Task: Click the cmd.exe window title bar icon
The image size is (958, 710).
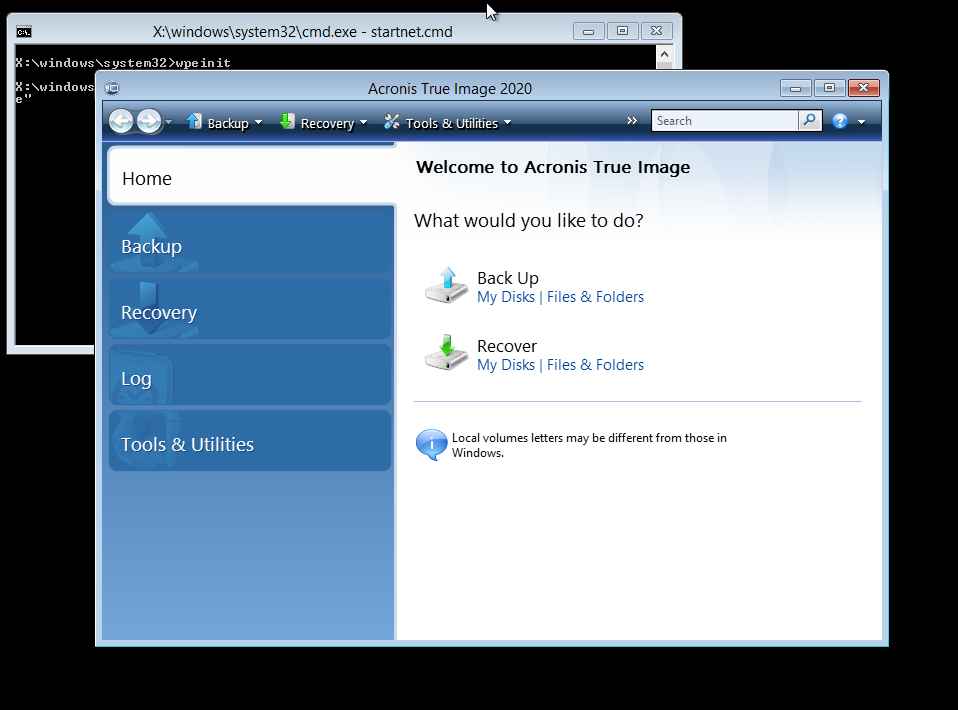Action: point(24,32)
